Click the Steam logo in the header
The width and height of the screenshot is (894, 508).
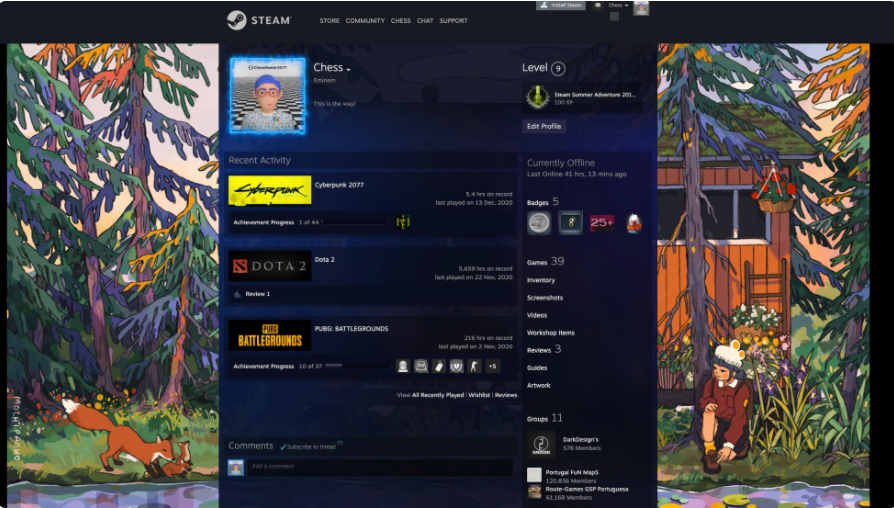pyautogui.click(x=259, y=21)
